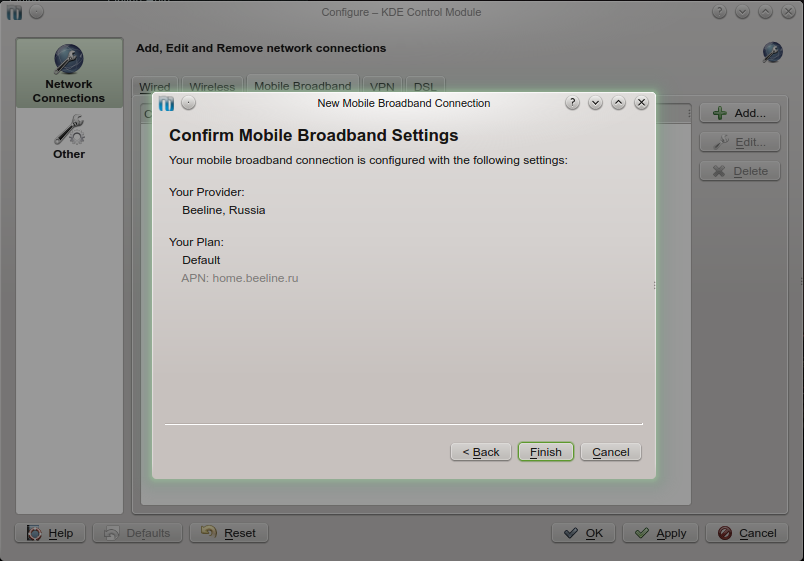The height and width of the screenshot is (561, 804).
Task: Click OK in the KDE Control Module
Action: [584, 533]
